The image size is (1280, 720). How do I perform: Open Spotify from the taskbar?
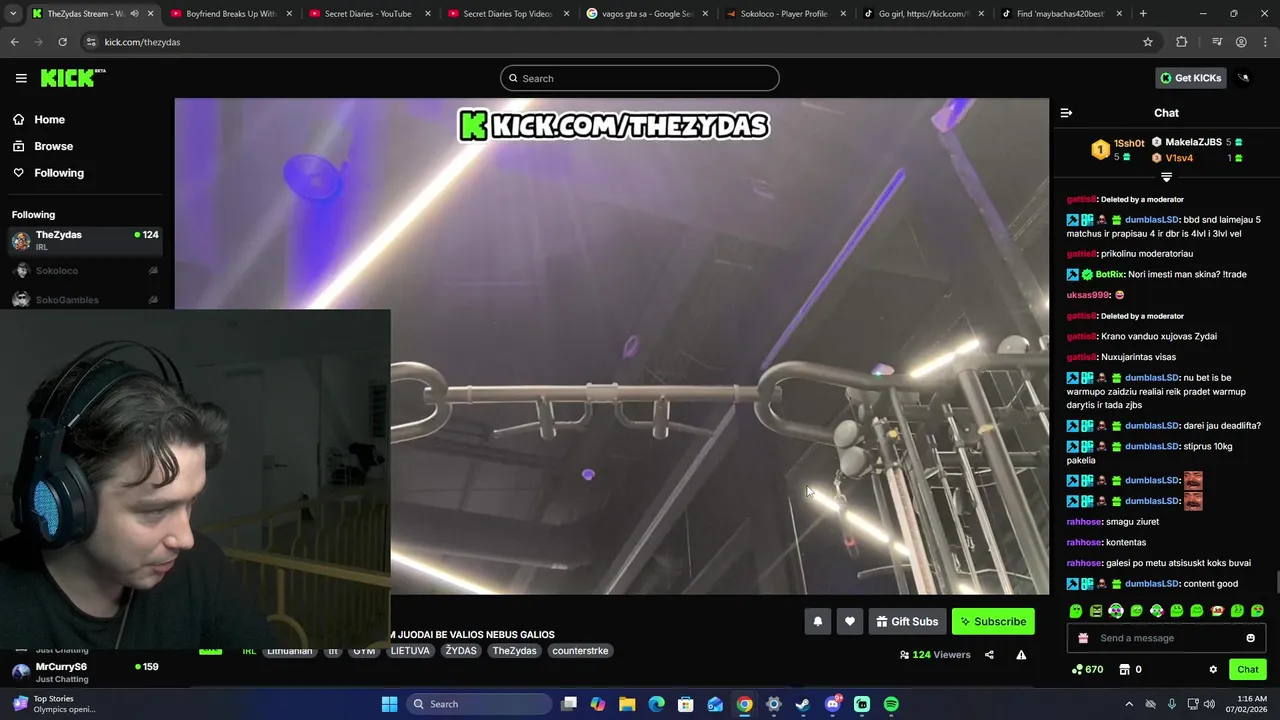[x=891, y=704]
